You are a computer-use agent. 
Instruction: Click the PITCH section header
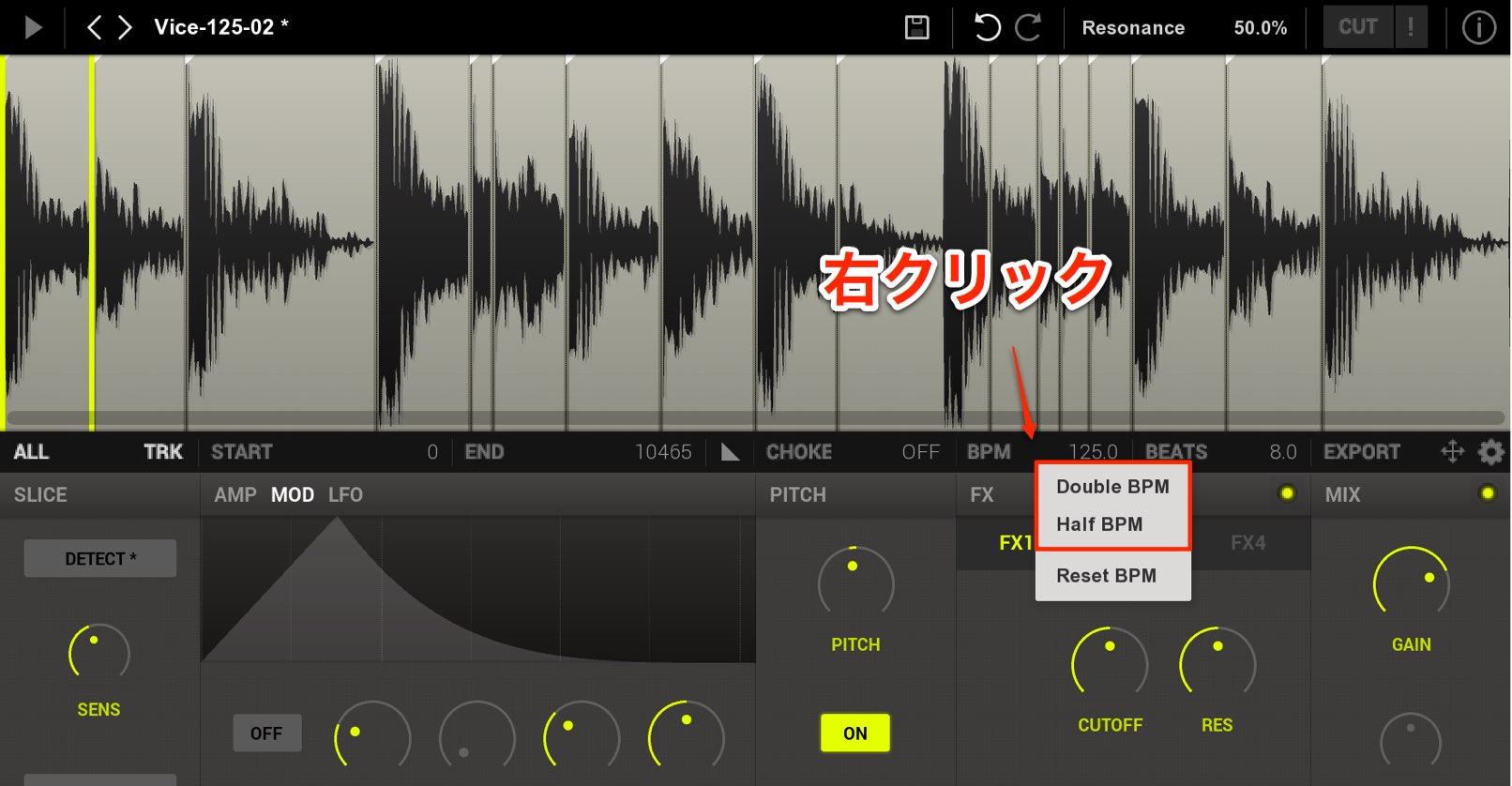(x=797, y=495)
